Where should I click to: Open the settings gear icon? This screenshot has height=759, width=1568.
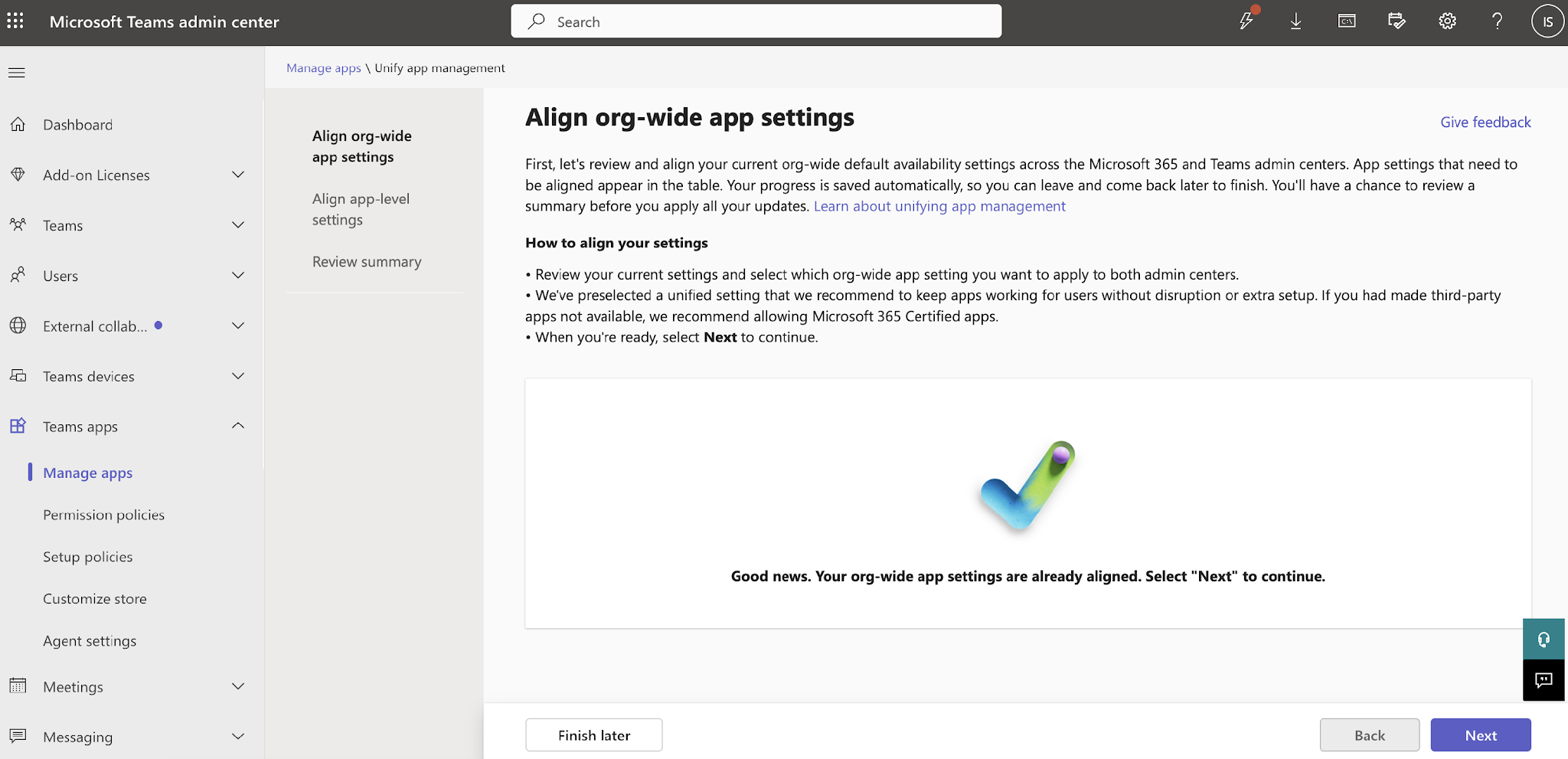[x=1447, y=21]
